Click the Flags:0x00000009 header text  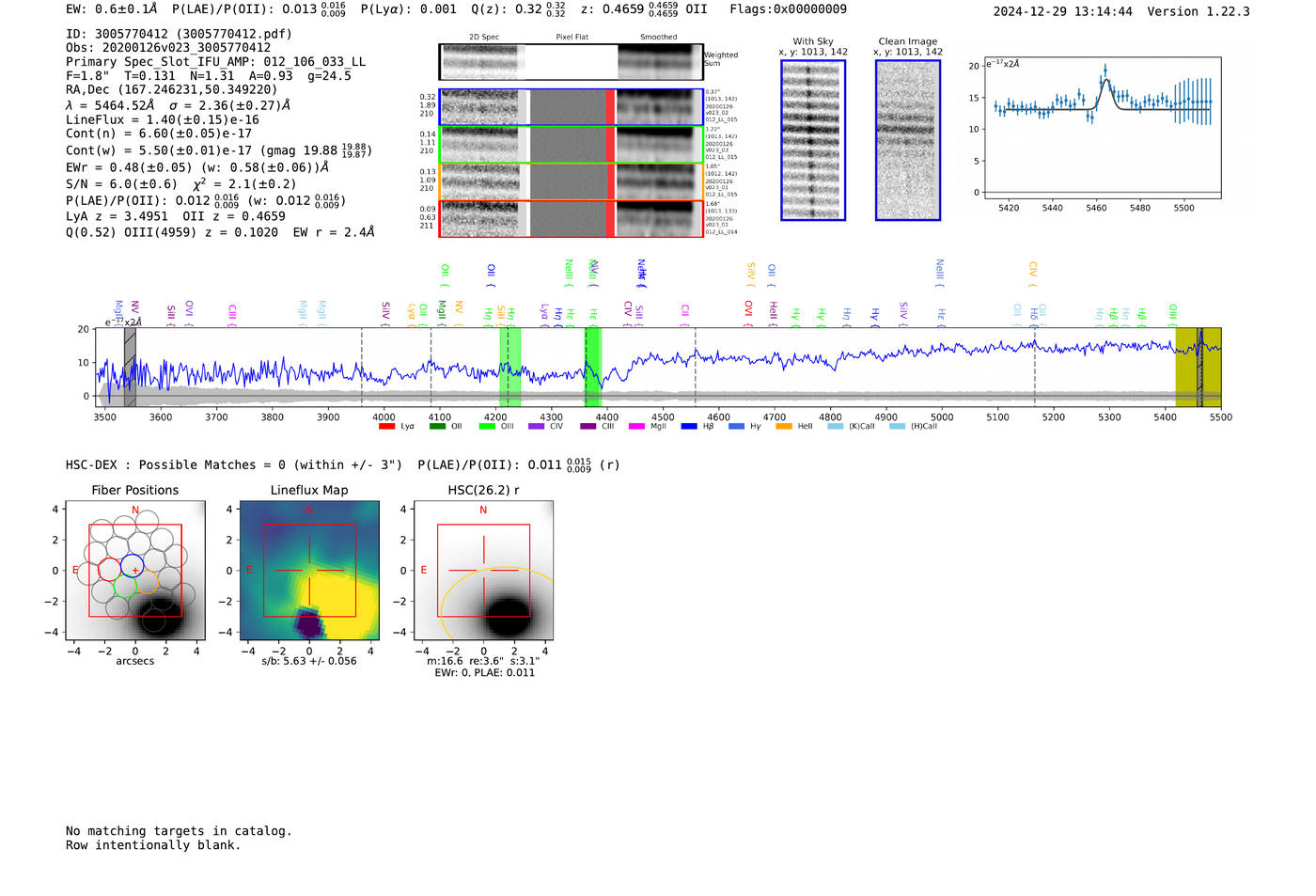pos(788,9)
